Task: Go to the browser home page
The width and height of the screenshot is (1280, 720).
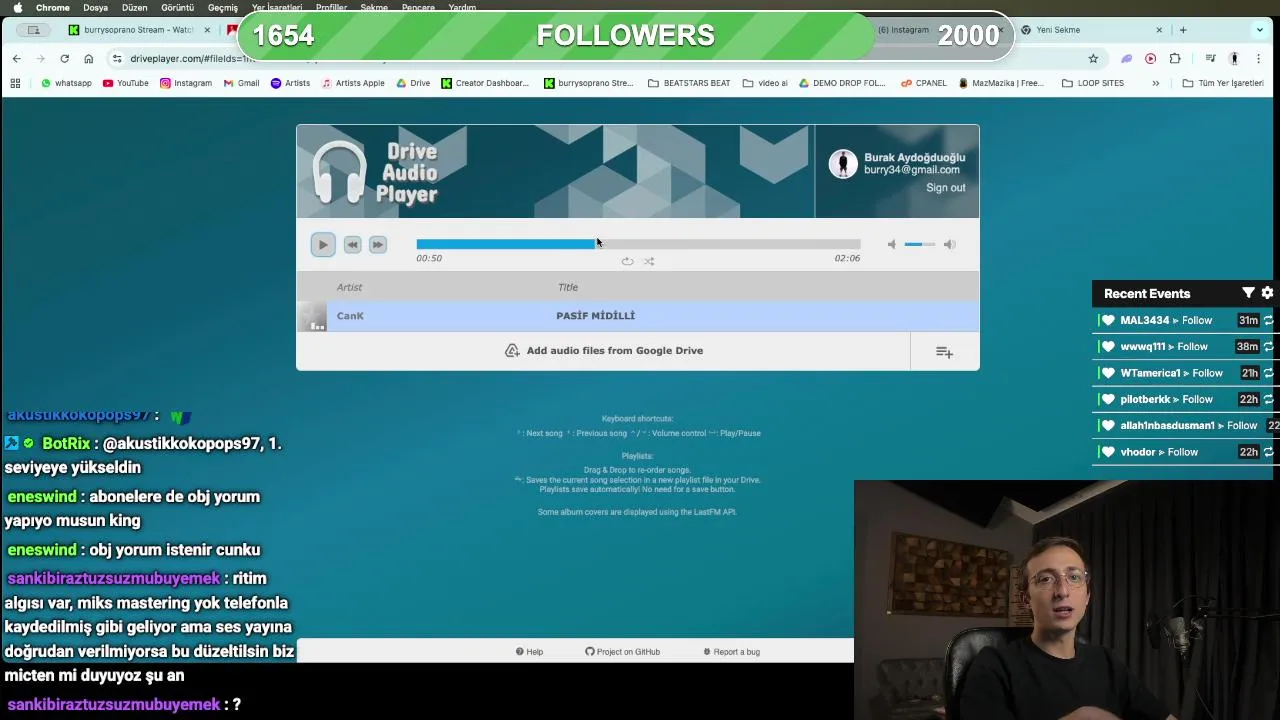Action: (88, 59)
